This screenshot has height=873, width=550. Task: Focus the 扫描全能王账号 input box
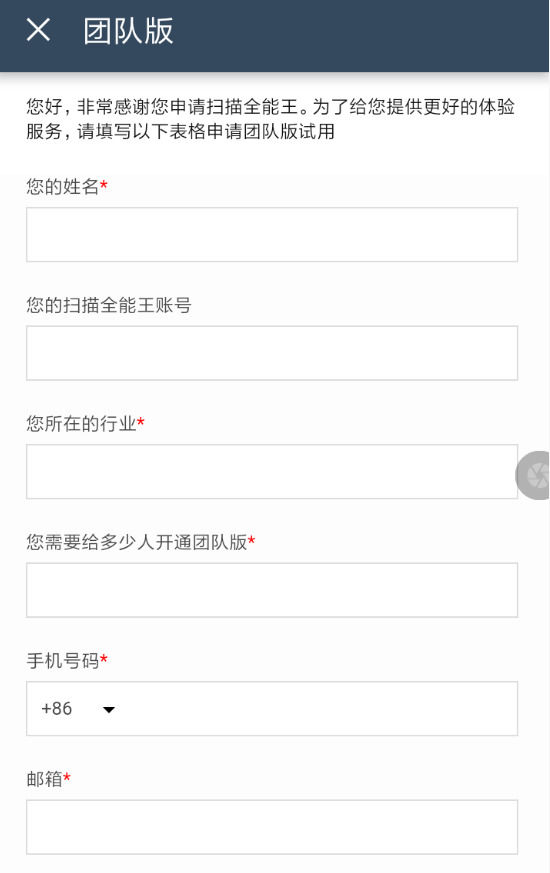(272, 353)
